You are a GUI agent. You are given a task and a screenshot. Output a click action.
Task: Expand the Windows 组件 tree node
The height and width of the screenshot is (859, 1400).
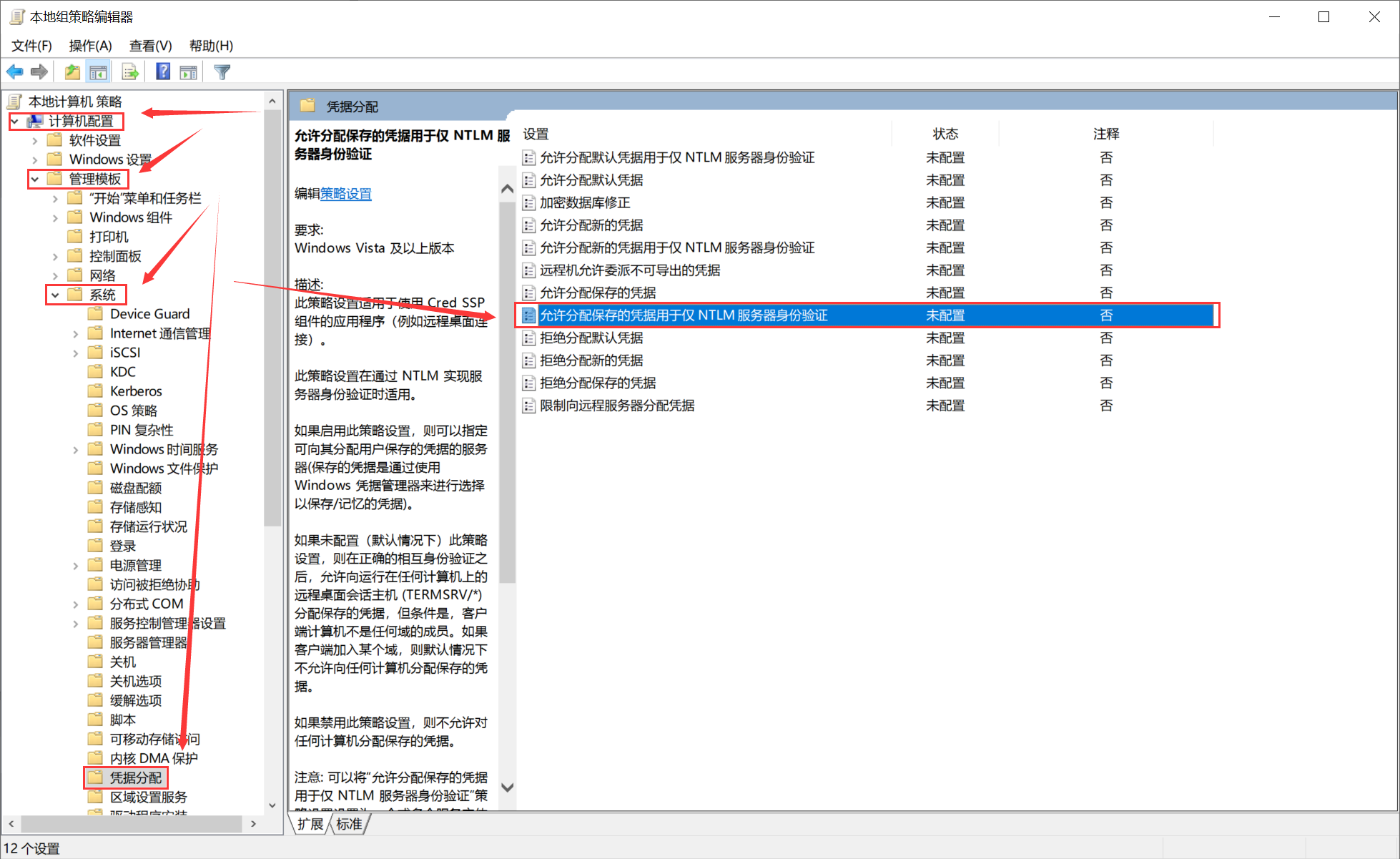[x=56, y=217]
